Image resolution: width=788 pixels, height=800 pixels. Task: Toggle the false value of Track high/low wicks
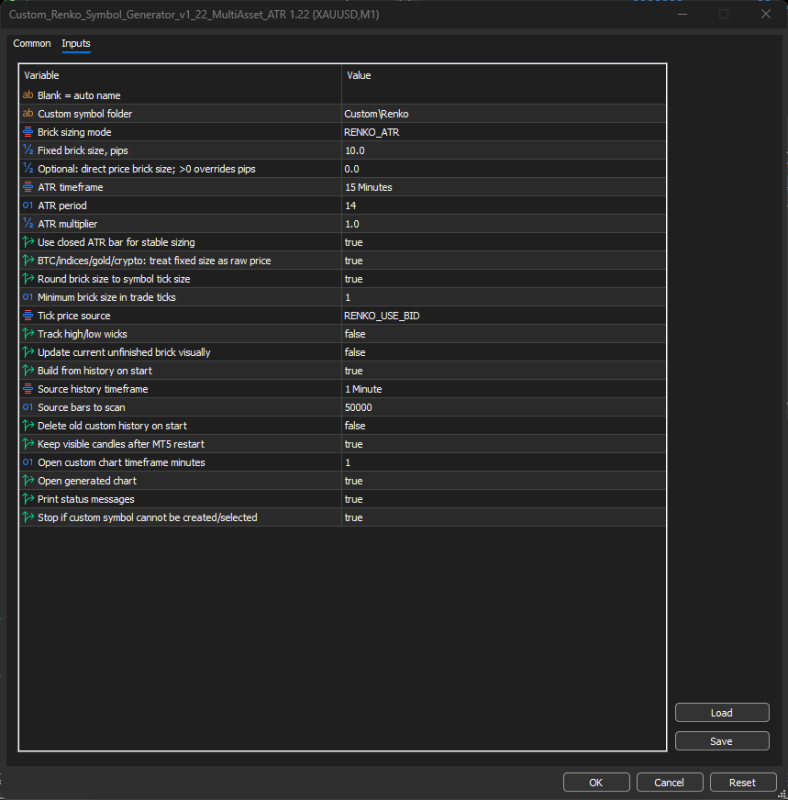(504, 334)
